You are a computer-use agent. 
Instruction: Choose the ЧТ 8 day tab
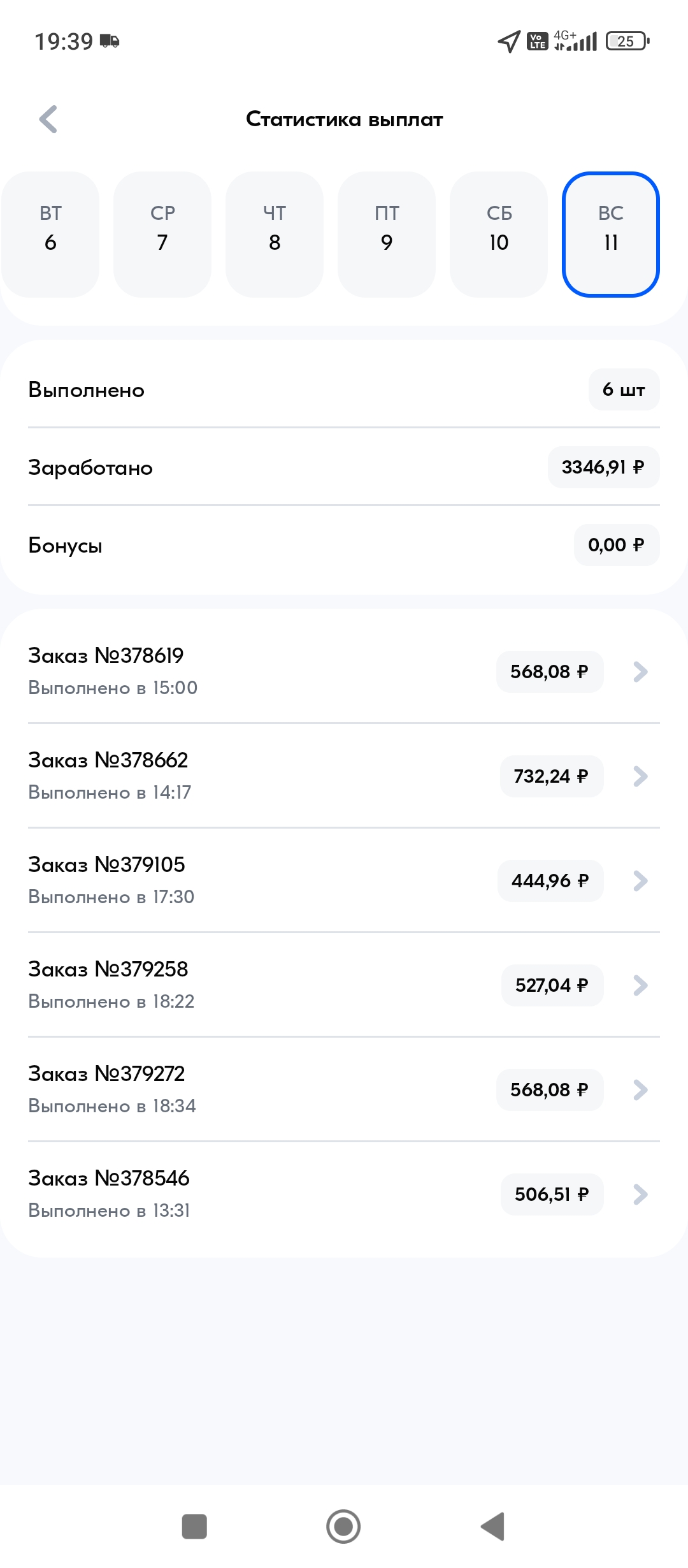(x=275, y=234)
